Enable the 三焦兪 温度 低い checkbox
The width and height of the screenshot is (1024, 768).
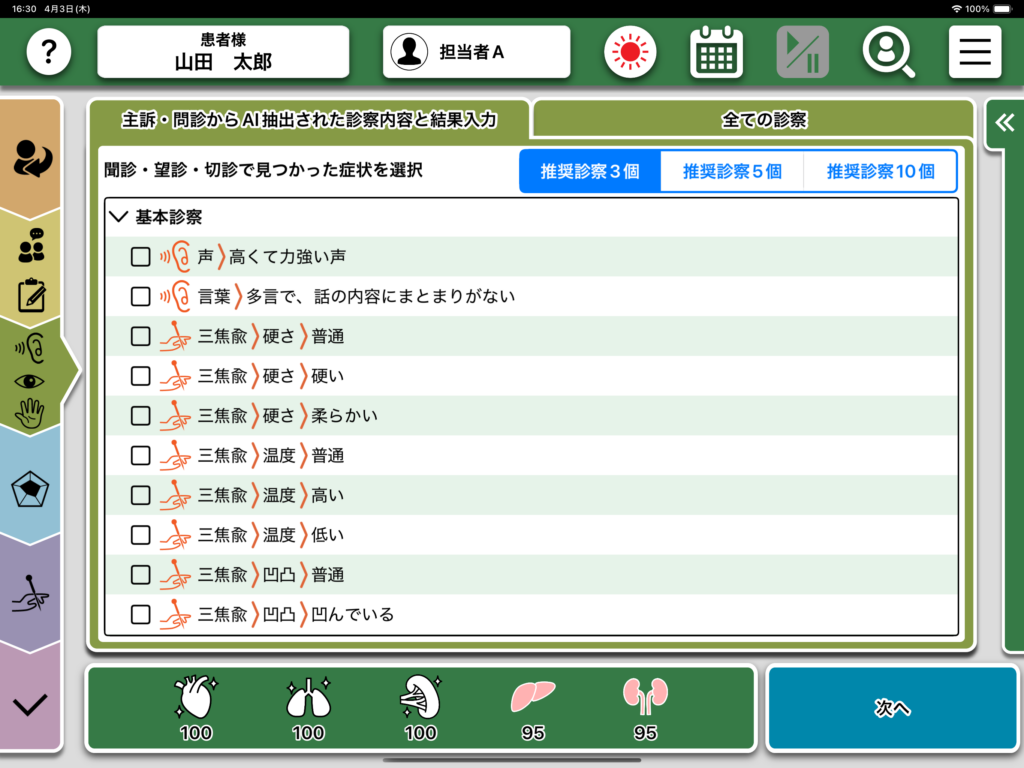click(x=141, y=535)
